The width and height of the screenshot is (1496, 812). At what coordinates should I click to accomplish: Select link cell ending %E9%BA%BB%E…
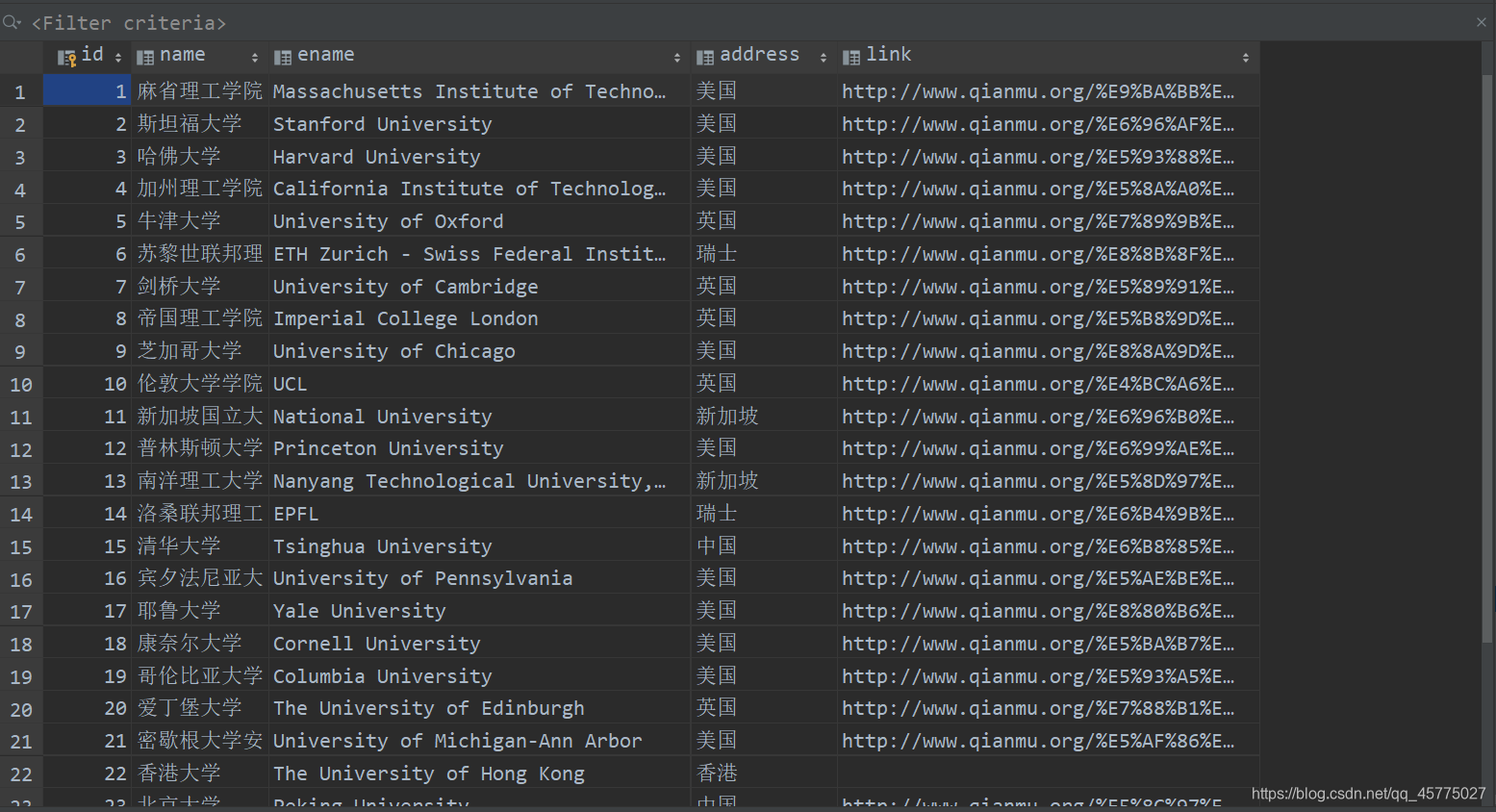point(1049,91)
